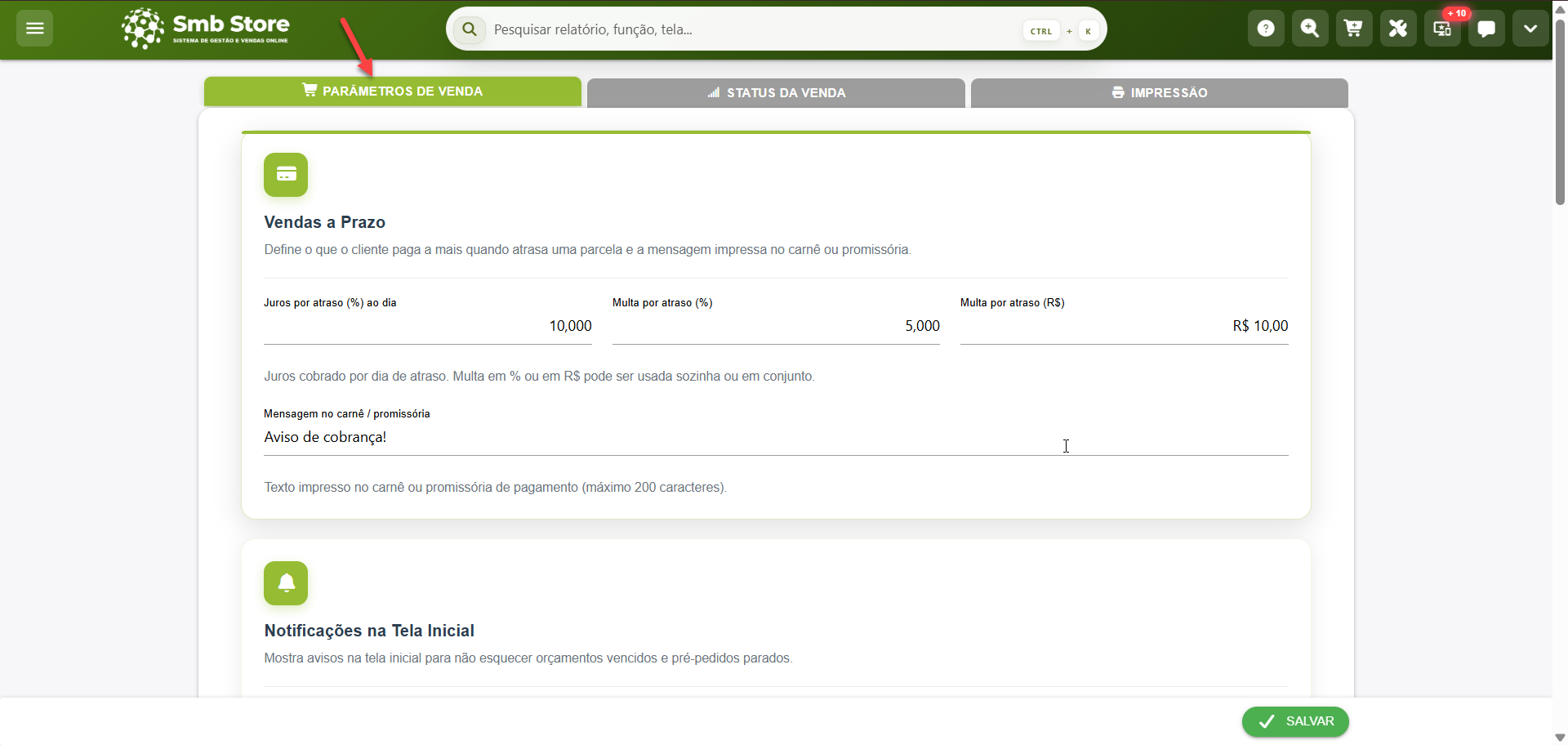The width and height of the screenshot is (1568, 745).
Task: Click the CTRL shortcut key badge
Action: (x=1041, y=31)
